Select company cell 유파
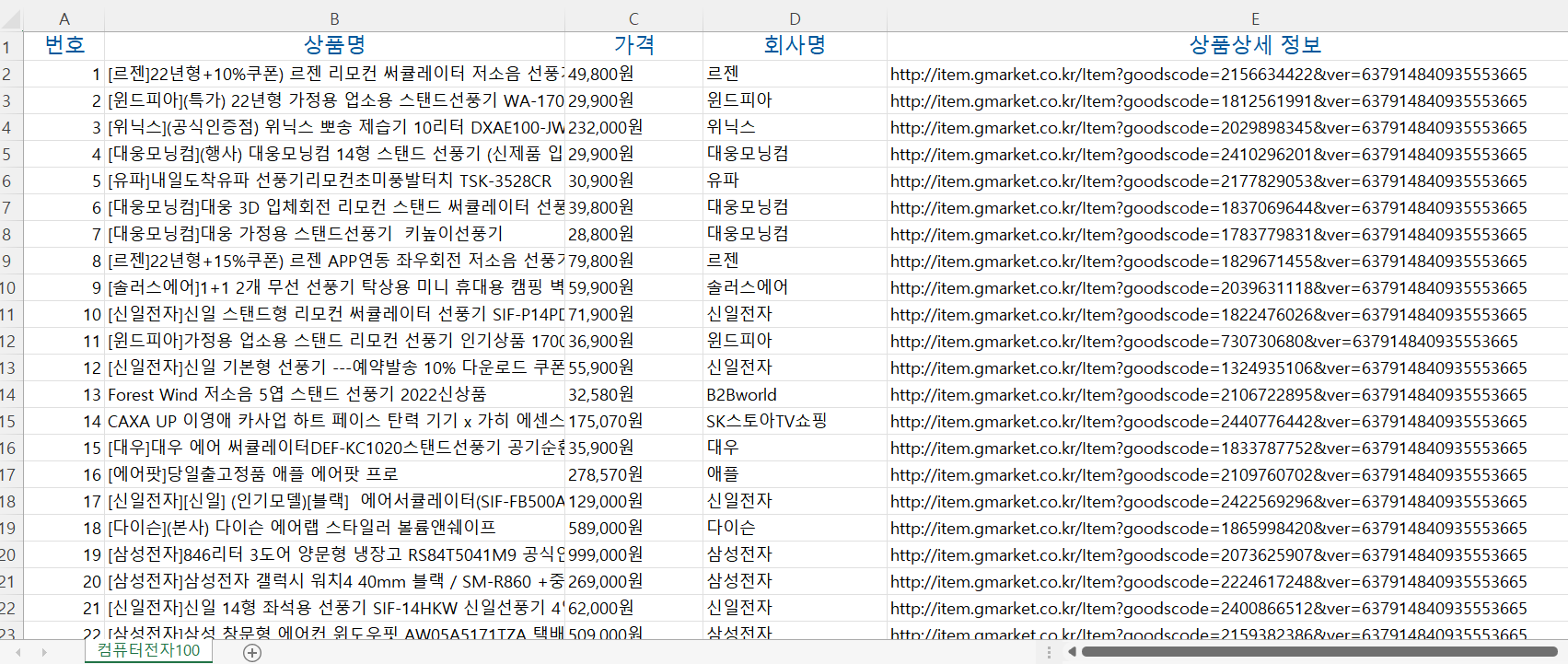The height and width of the screenshot is (664, 1568). (x=795, y=181)
